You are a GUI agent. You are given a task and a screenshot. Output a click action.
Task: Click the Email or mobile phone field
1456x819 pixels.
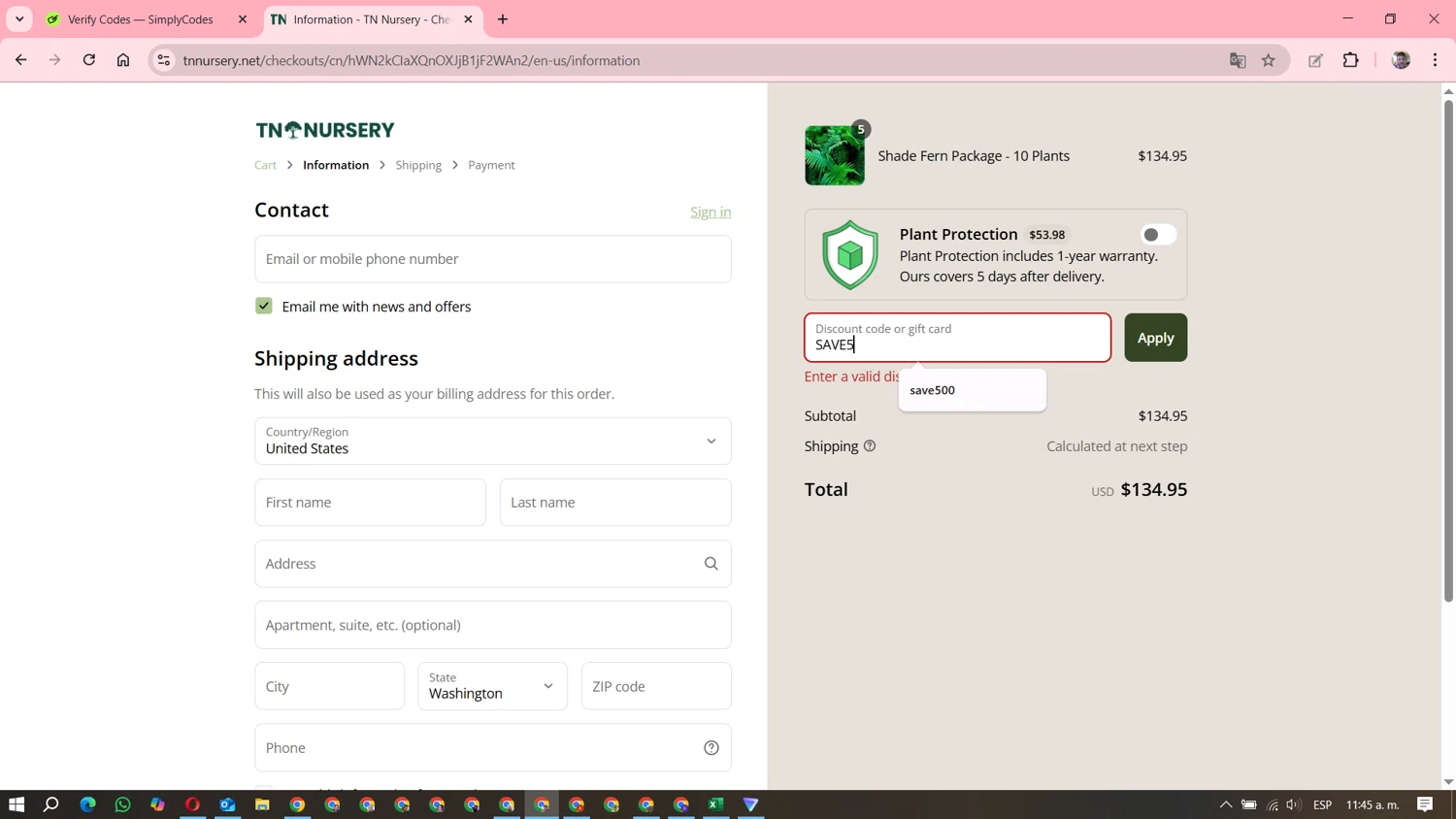tap(493, 259)
